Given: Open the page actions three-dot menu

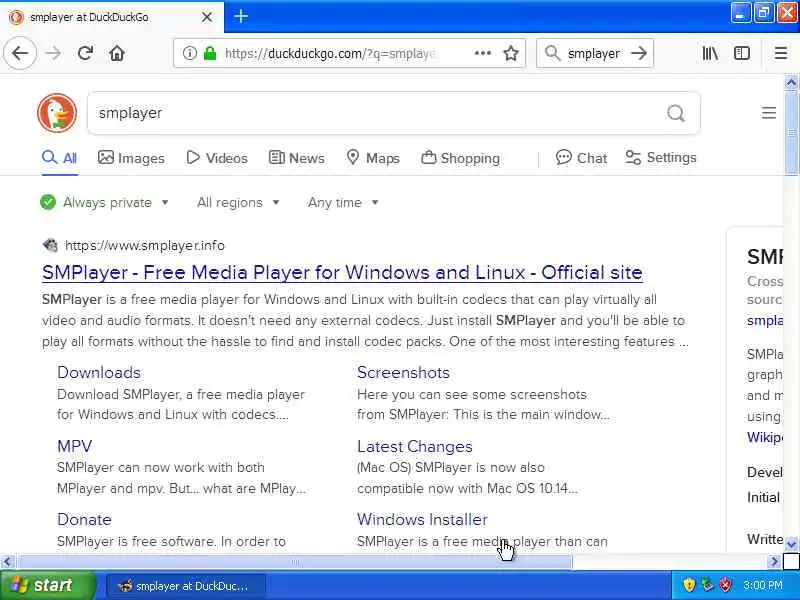Looking at the screenshot, I should (483, 53).
